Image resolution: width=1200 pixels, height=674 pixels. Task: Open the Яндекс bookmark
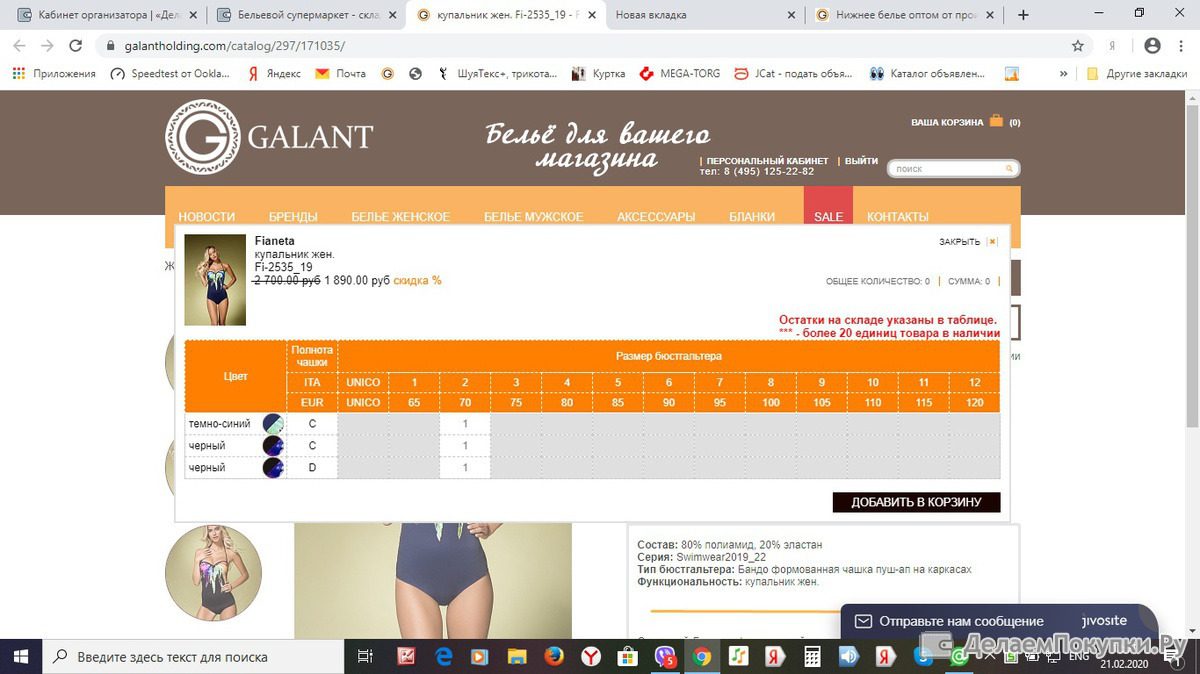pos(275,74)
